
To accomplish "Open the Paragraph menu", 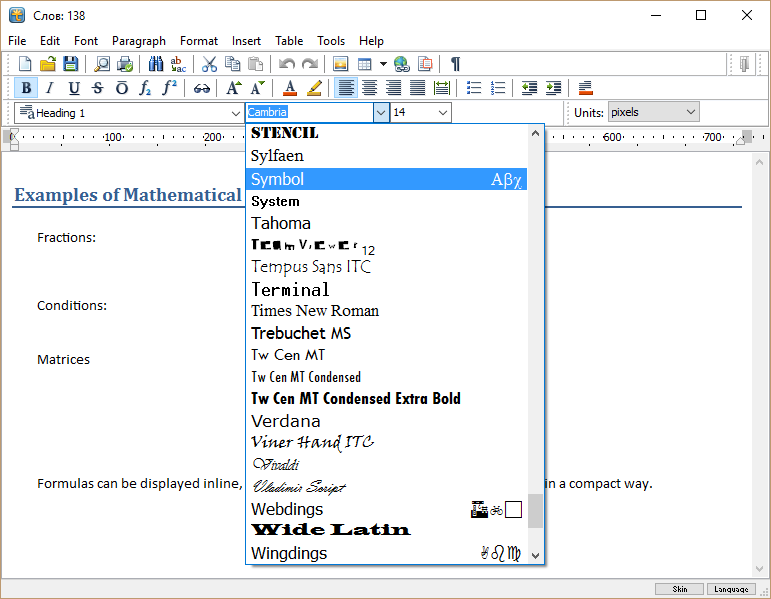I will pyautogui.click(x=139, y=41).
